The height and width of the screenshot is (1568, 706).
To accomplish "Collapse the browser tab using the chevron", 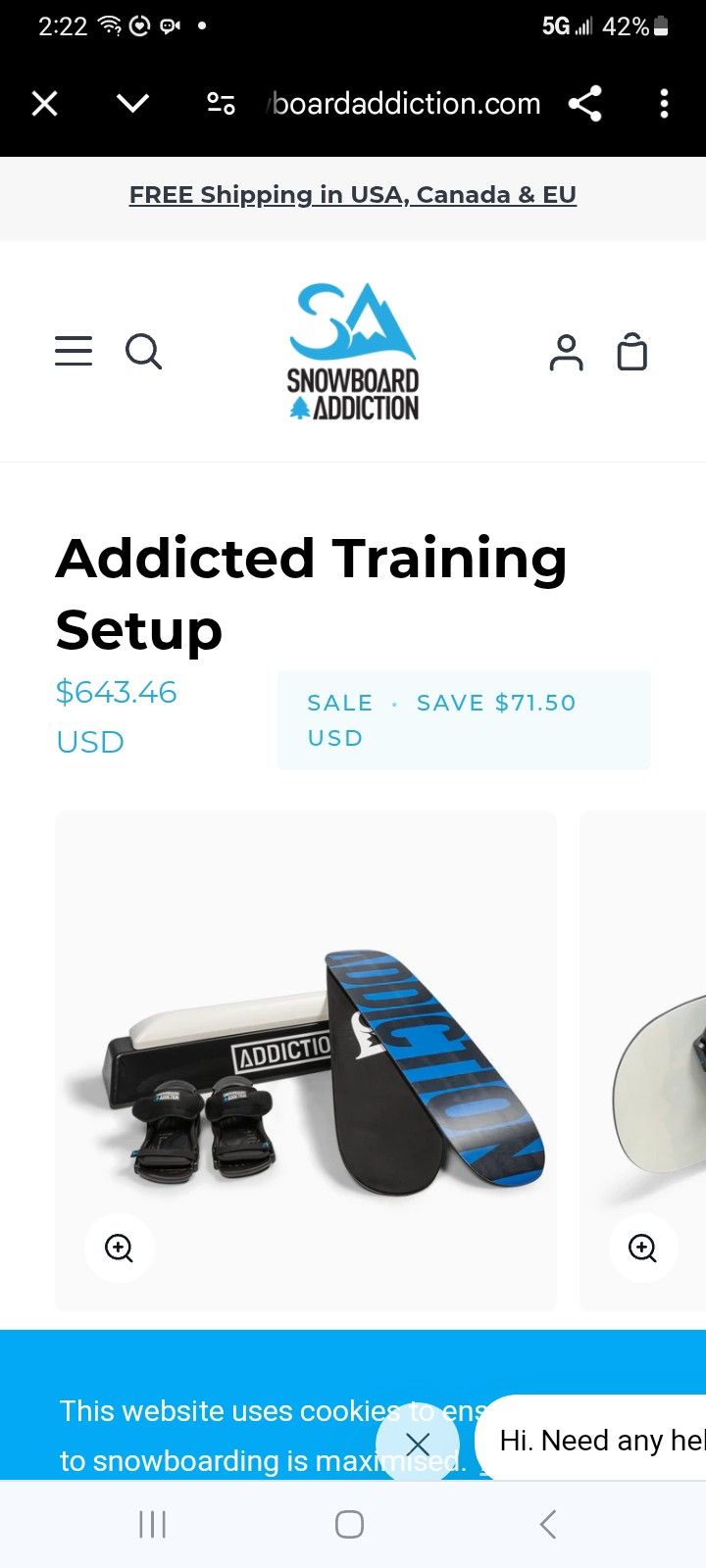I will pyautogui.click(x=132, y=103).
